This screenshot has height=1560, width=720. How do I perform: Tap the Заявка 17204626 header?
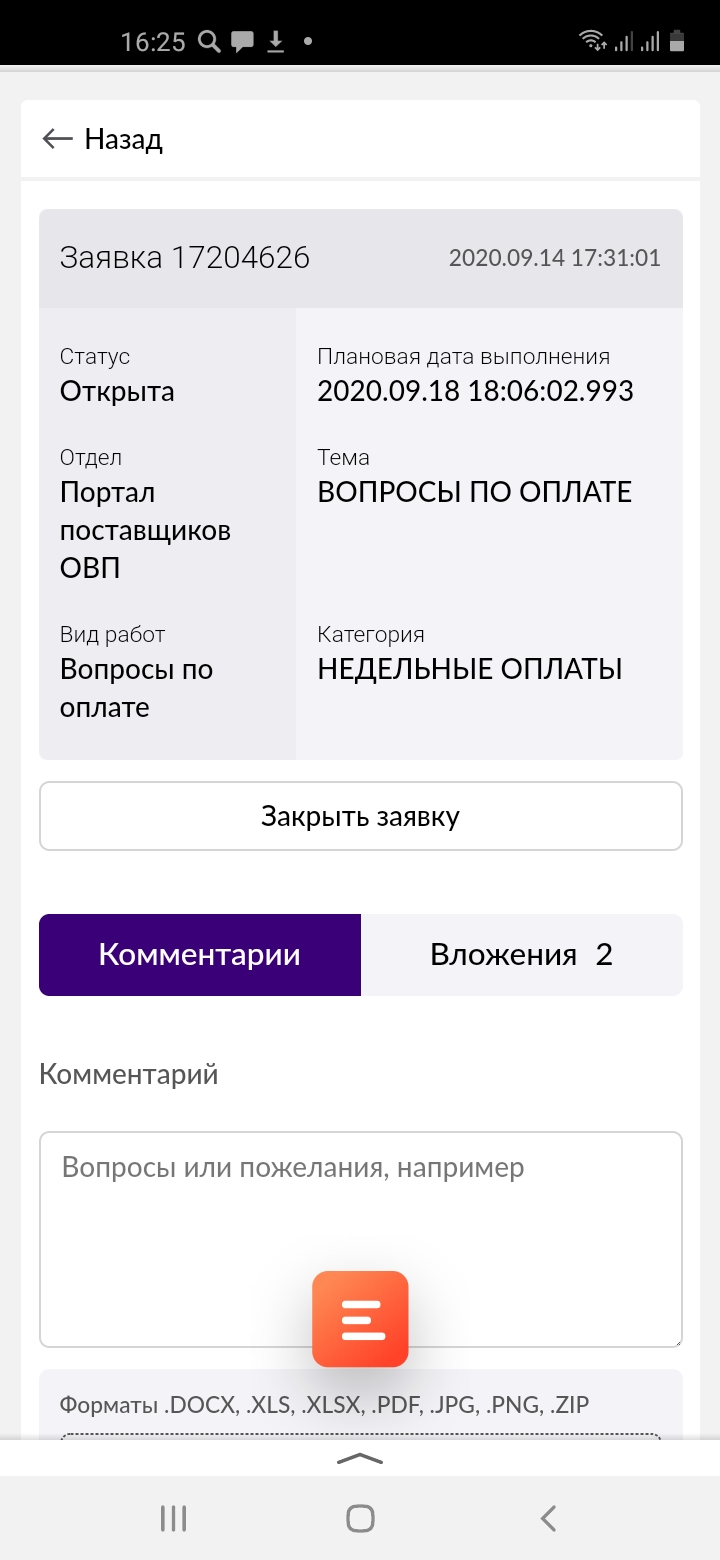tap(185, 258)
